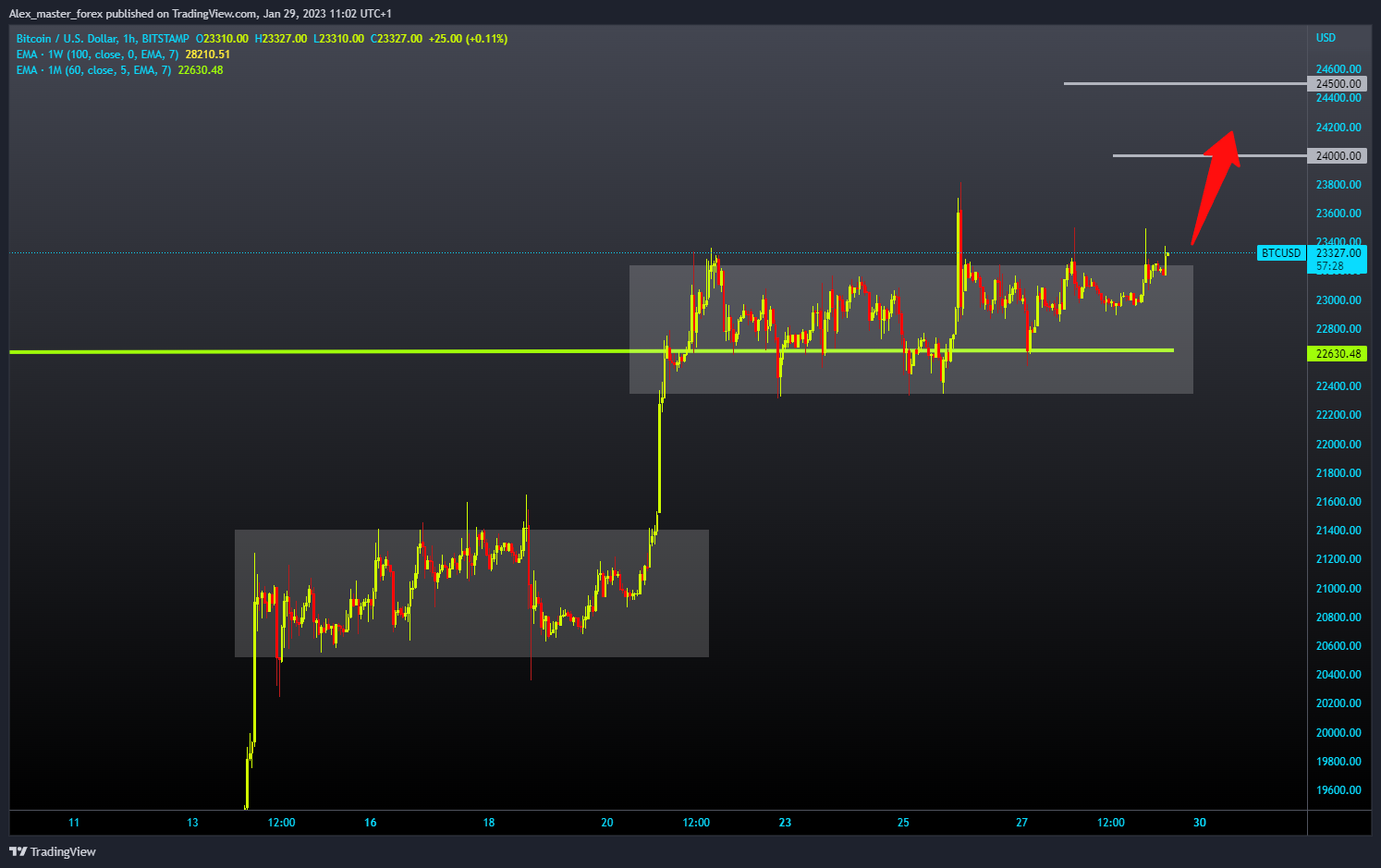The width and height of the screenshot is (1381, 868).
Task: Select the EMA 1W (100, close, 0) indicator legend
Action: (97, 55)
